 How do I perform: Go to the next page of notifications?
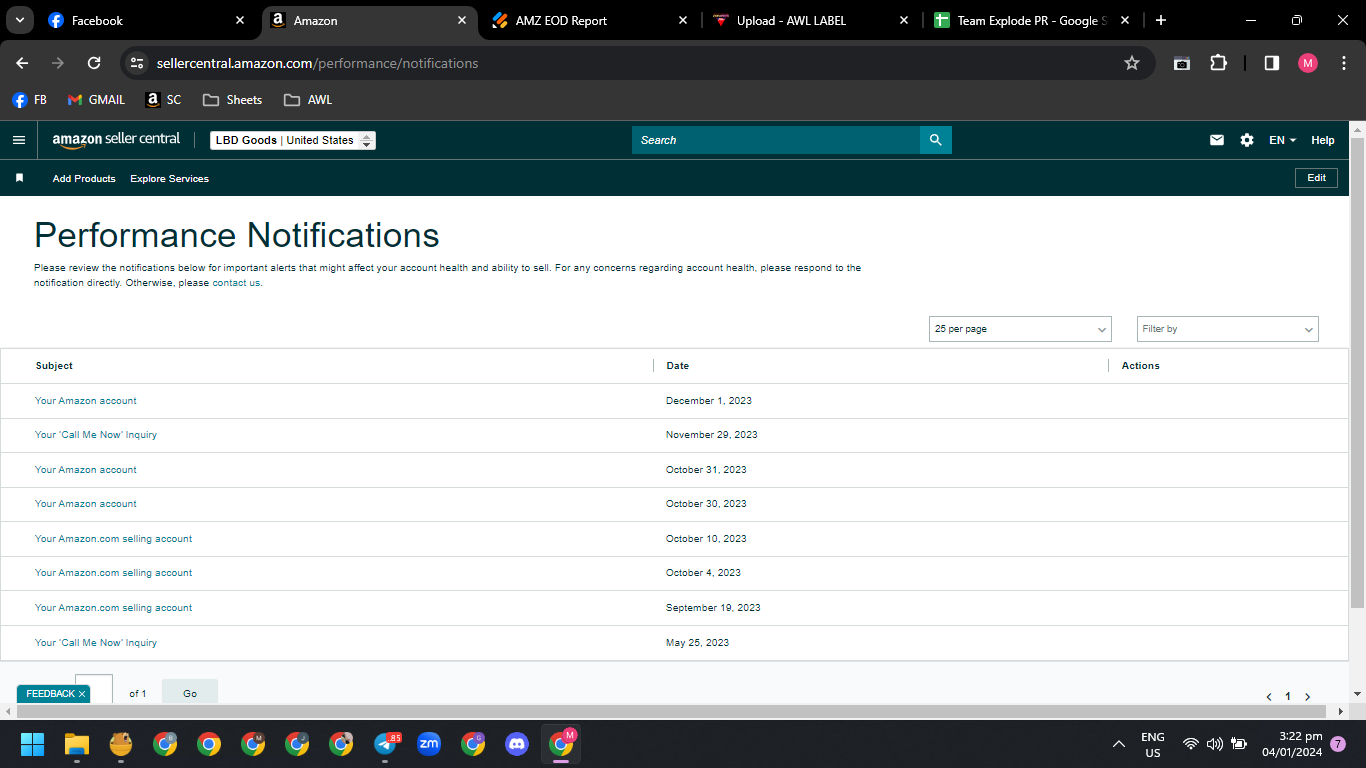click(1307, 696)
